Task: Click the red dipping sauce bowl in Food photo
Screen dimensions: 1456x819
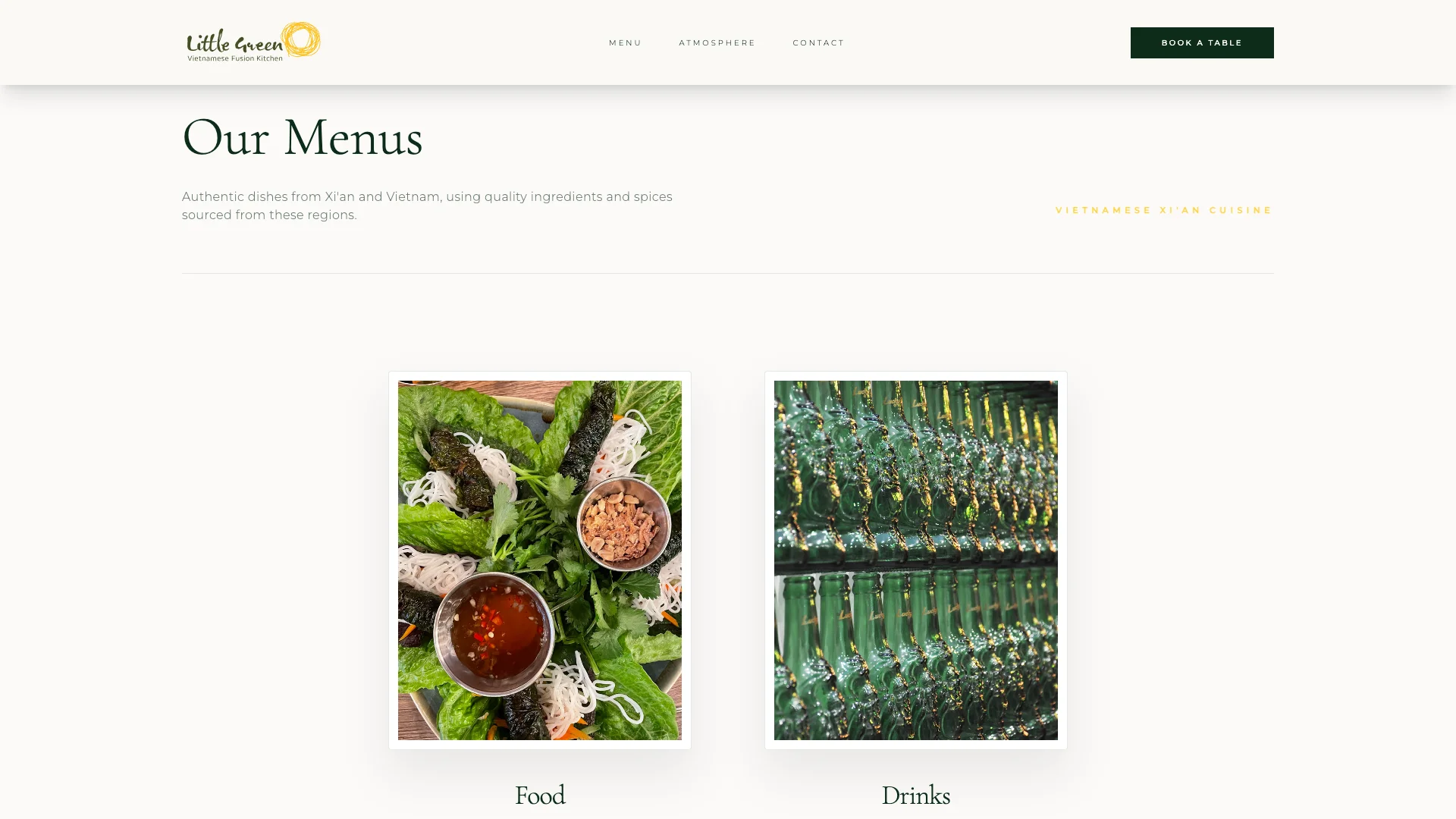Action: point(494,634)
